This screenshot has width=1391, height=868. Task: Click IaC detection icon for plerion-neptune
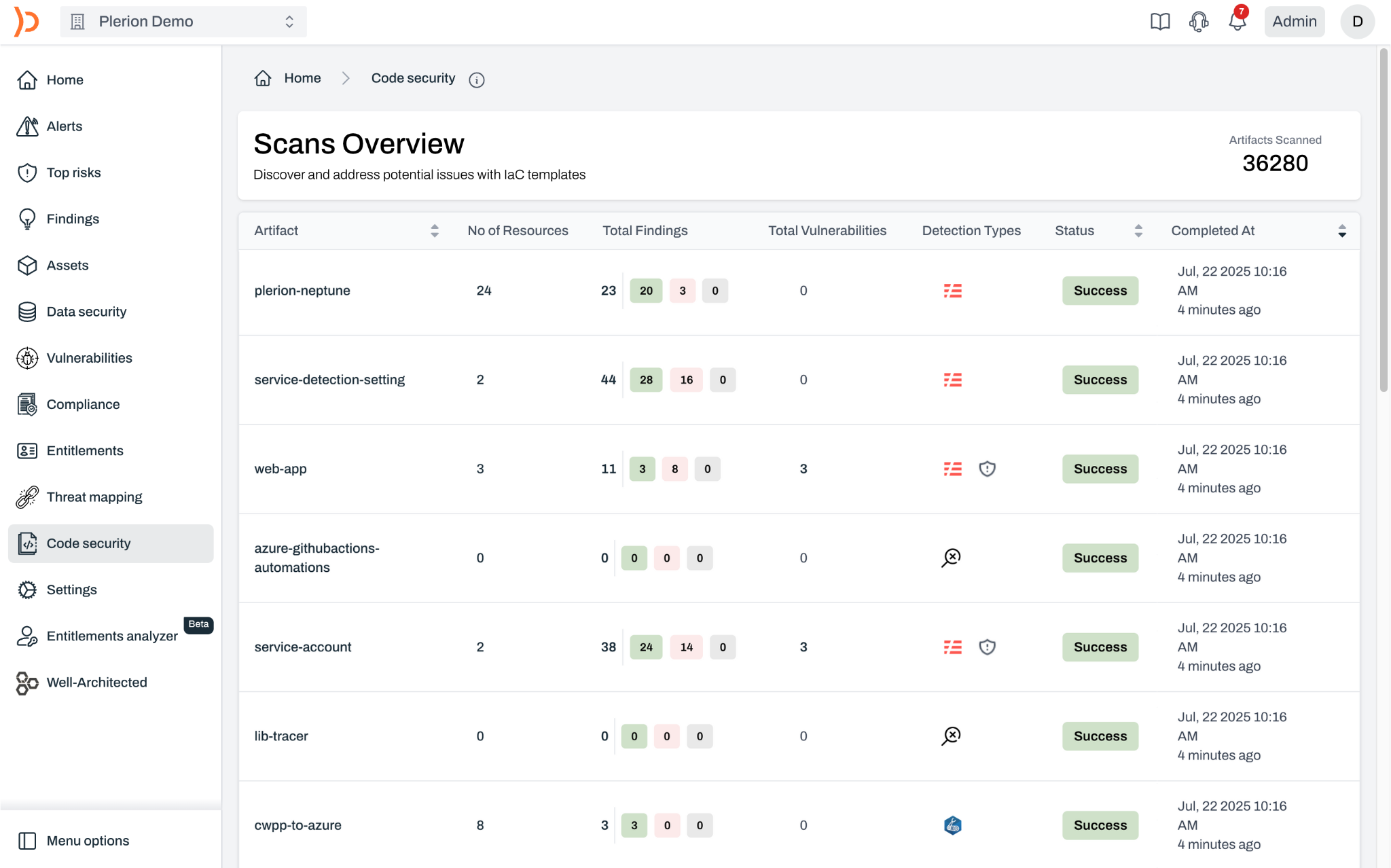[952, 291]
